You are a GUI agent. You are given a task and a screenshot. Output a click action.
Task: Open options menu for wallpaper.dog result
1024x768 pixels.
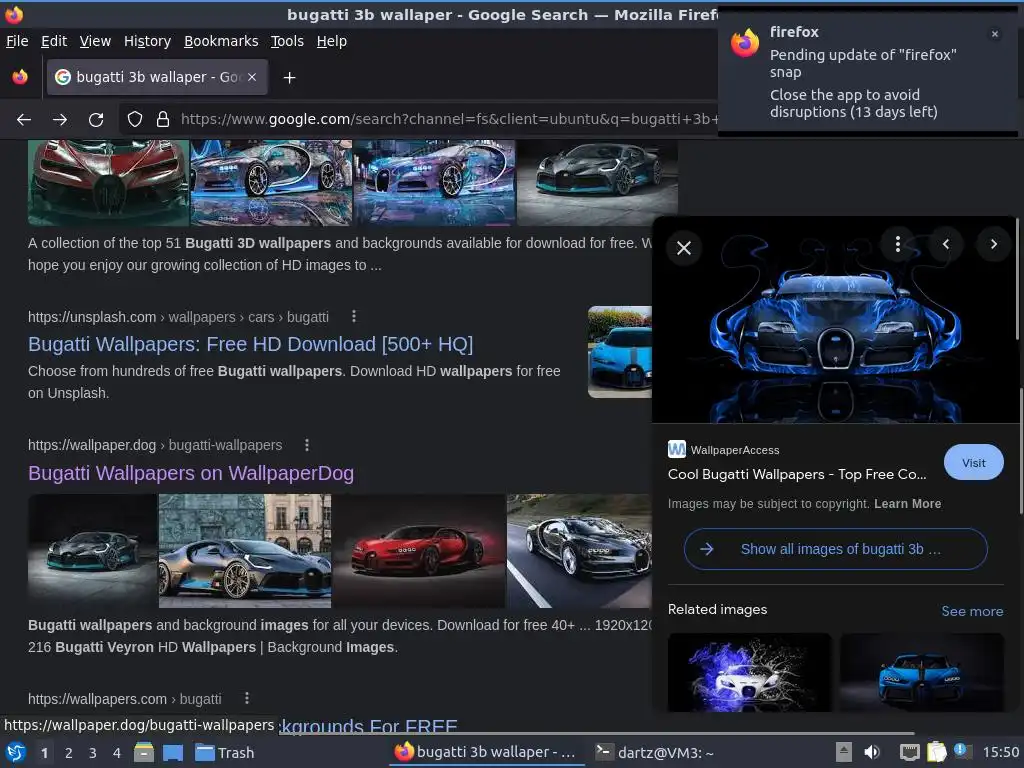point(307,445)
